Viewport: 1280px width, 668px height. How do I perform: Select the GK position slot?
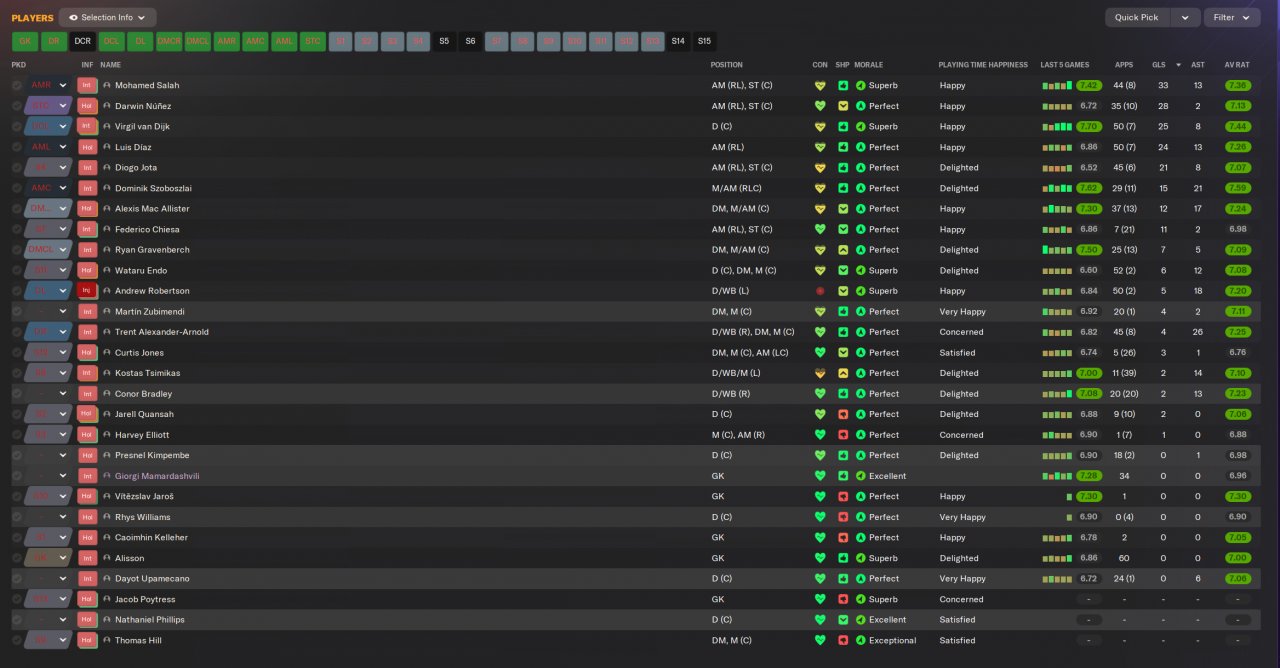point(25,41)
